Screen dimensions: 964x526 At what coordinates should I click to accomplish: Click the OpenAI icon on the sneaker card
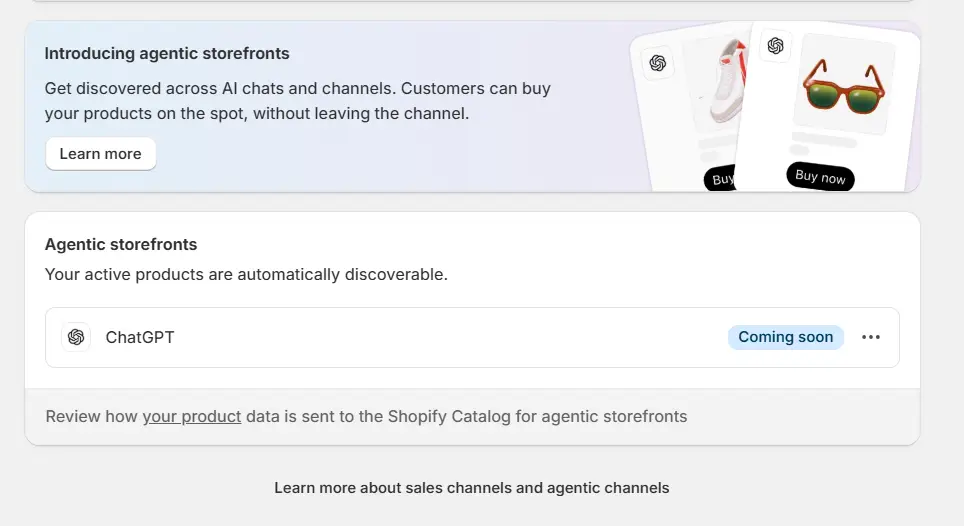[x=657, y=63]
